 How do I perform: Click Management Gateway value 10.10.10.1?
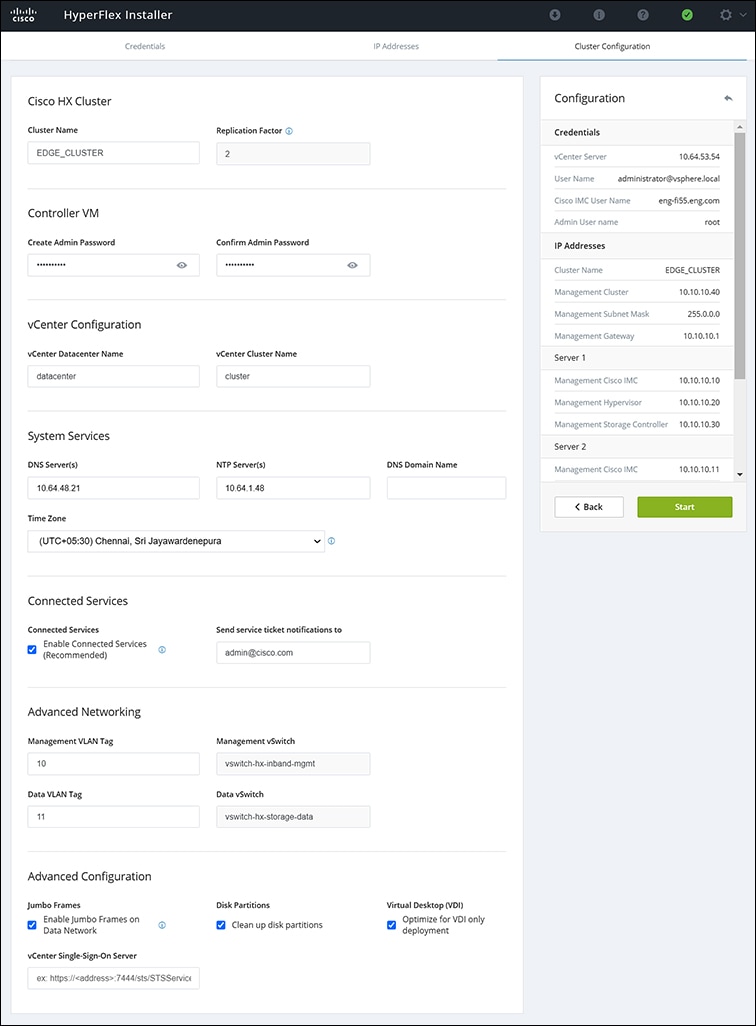[701, 336]
